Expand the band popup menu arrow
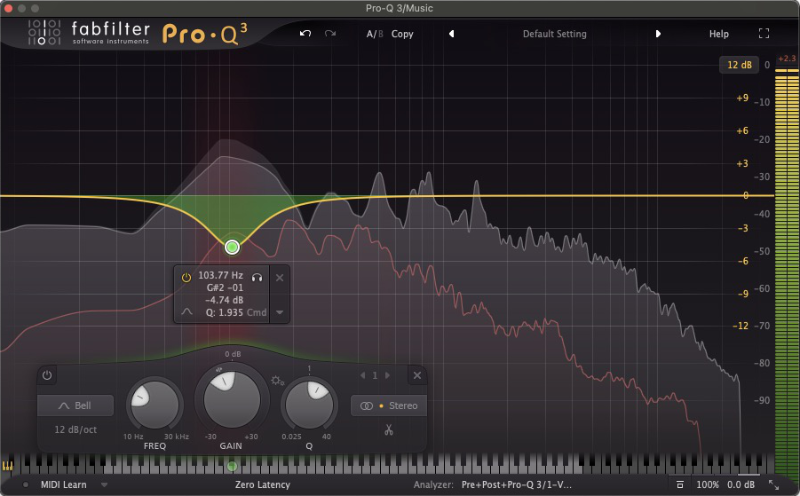Image resolution: width=800 pixels, height=496 pixels. (280, 312)
